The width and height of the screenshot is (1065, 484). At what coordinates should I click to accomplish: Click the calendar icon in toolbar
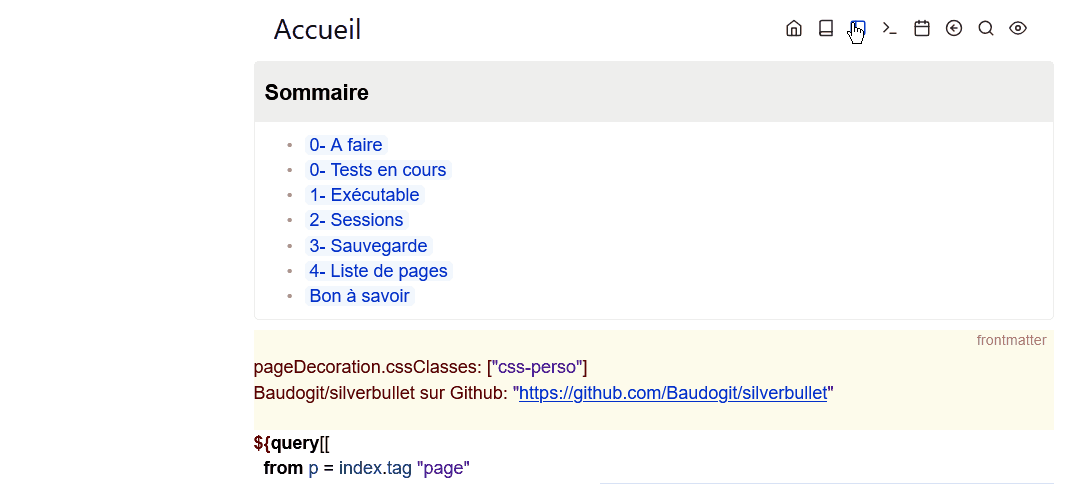(922, 29)
